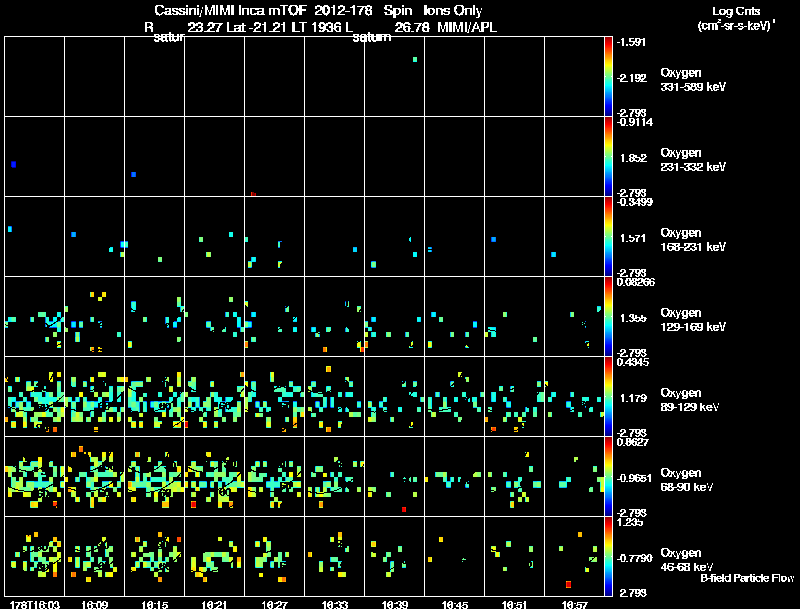
Task: Select the 129-169 keV panel at 16:33
Action: (x=335, y=317)
